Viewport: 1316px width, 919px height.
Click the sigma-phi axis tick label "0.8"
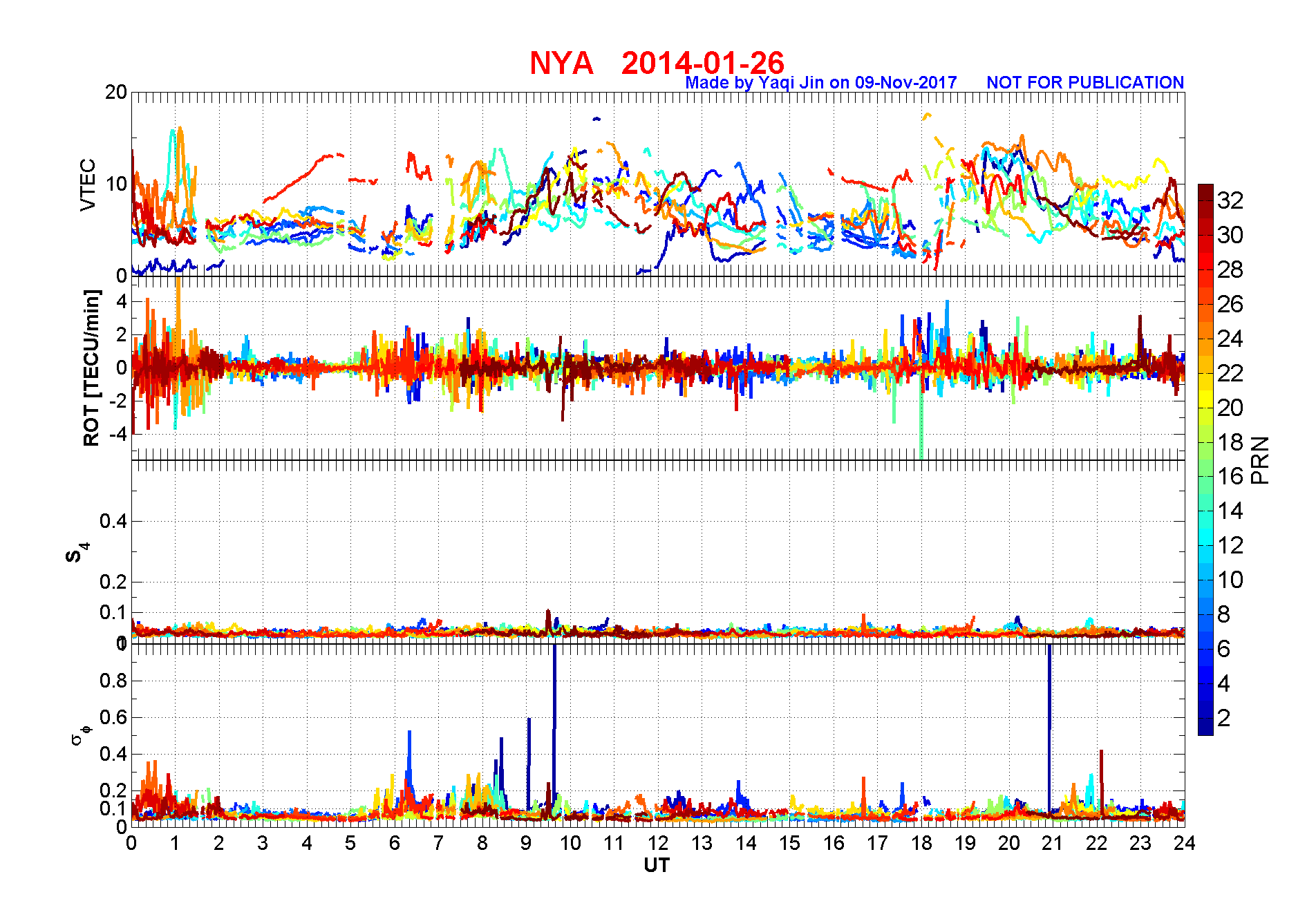click(113, 681)
